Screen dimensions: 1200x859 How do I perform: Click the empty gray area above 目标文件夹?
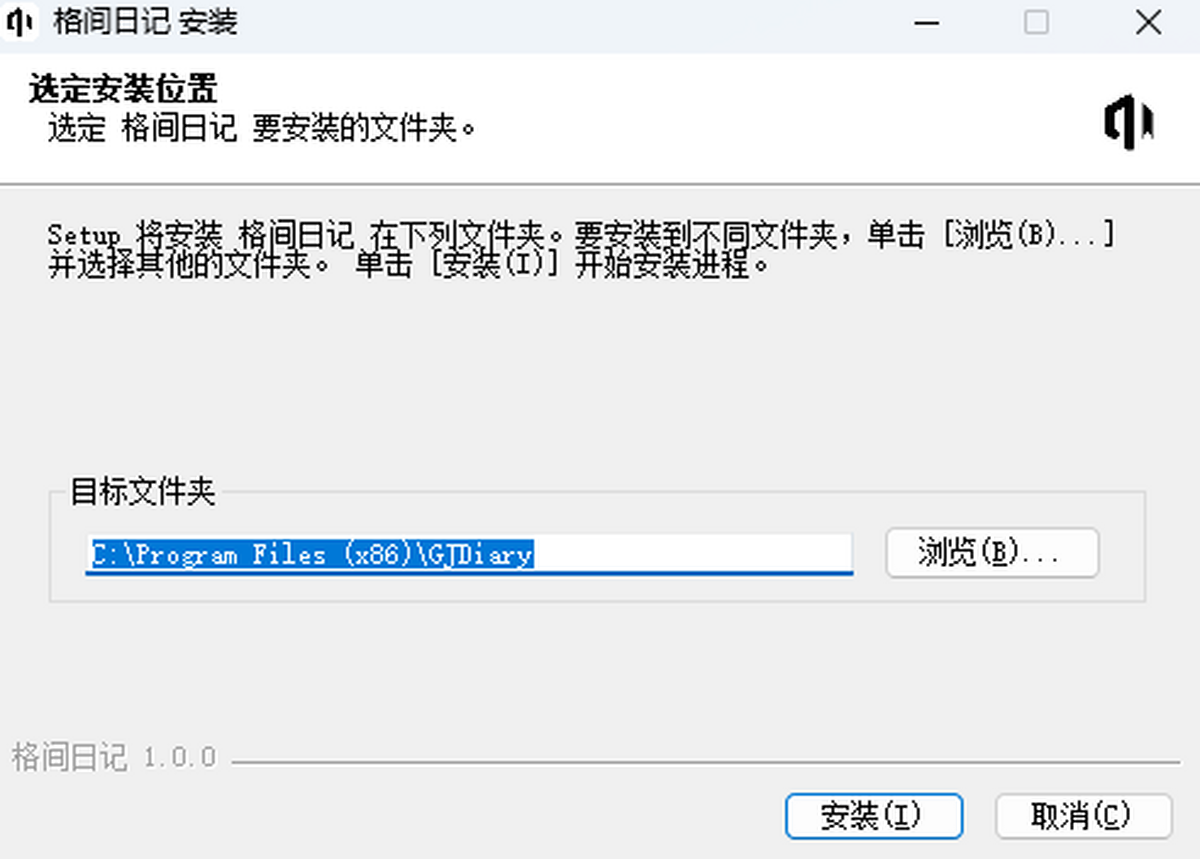[x=600, y=380]
